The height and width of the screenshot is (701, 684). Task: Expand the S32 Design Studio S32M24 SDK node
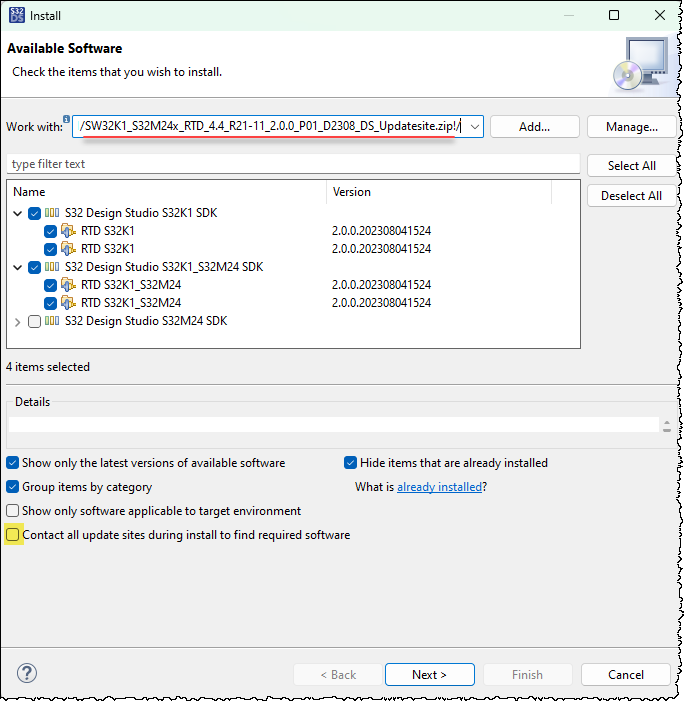click(x=18, y=322)
